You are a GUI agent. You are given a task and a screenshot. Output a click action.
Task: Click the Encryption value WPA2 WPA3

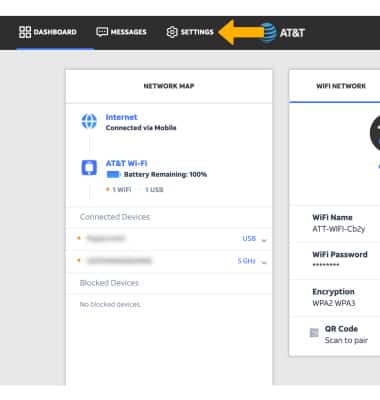coord(334,303)
